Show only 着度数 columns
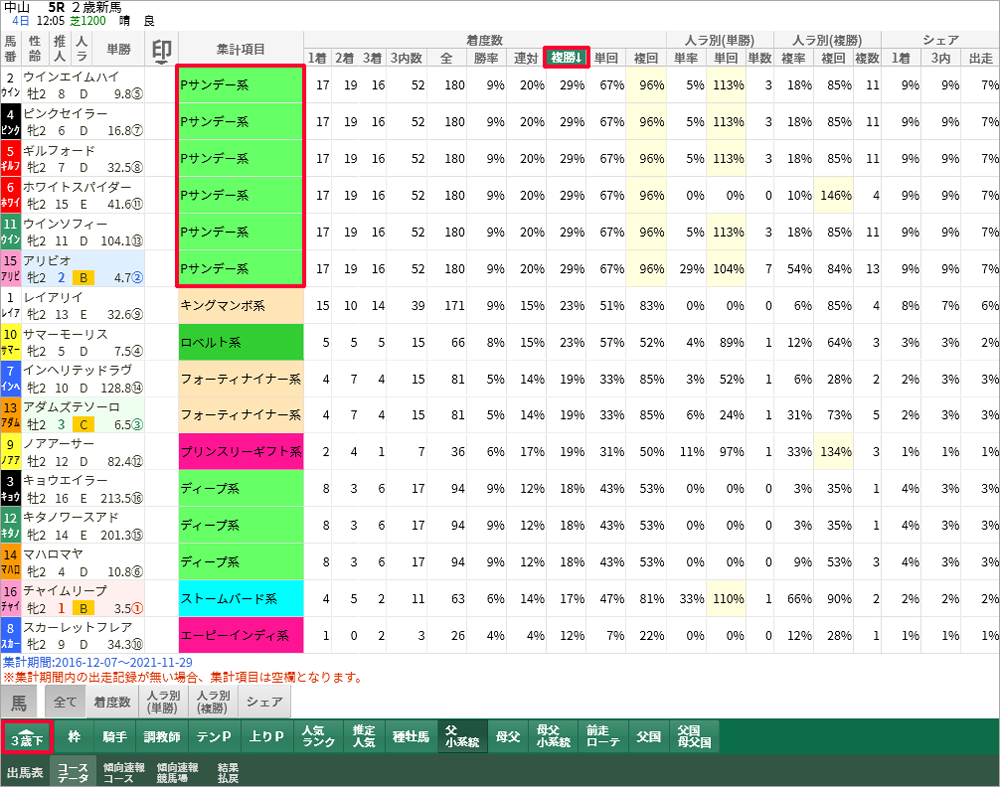1000x787 pixels. pyautogui.click(x=112, y=702)
